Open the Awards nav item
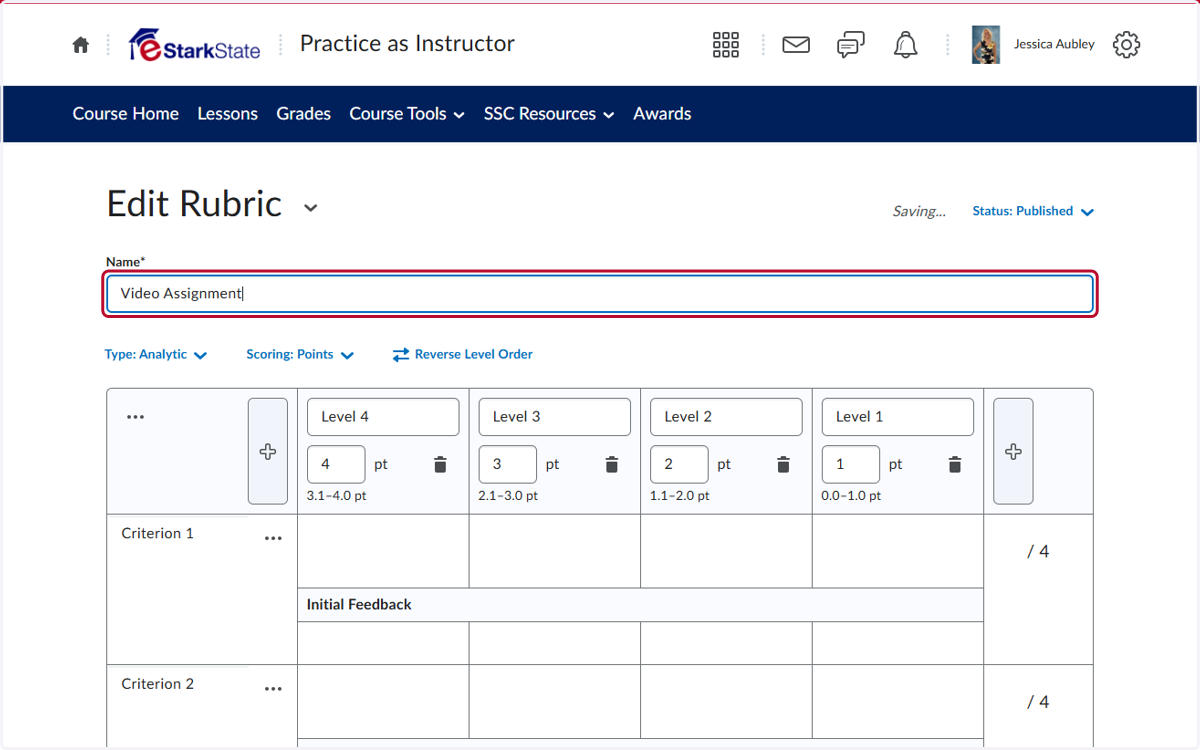Screen dimensions: 1200x750 tap(662, 114)
